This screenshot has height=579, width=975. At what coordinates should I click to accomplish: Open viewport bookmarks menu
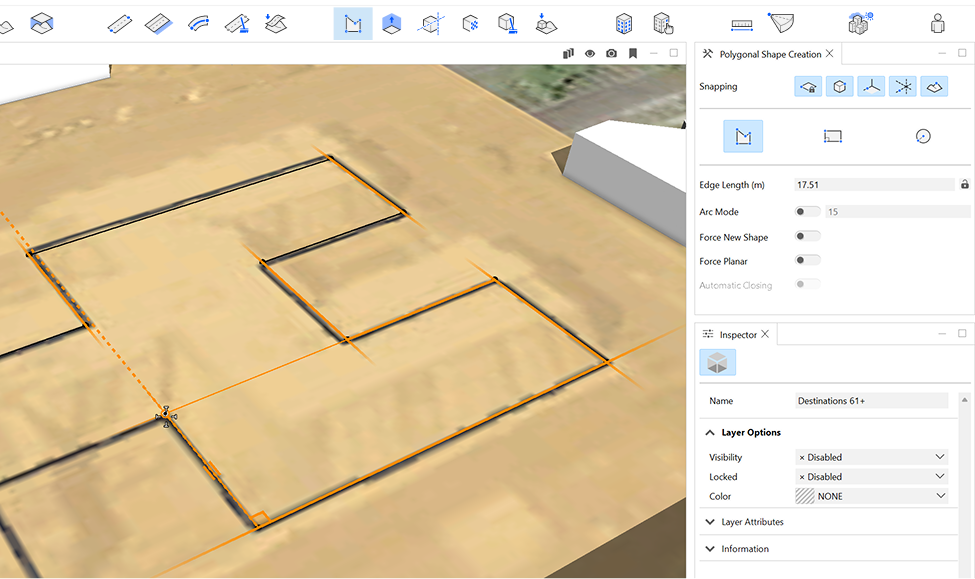pyautogui.click(x=633, y=53)
